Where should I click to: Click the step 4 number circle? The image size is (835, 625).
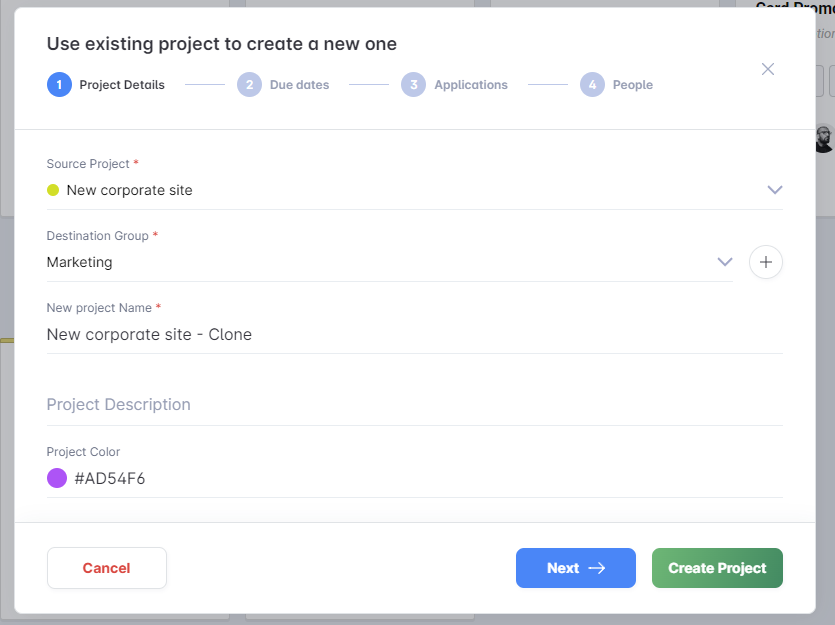[592, 85]
